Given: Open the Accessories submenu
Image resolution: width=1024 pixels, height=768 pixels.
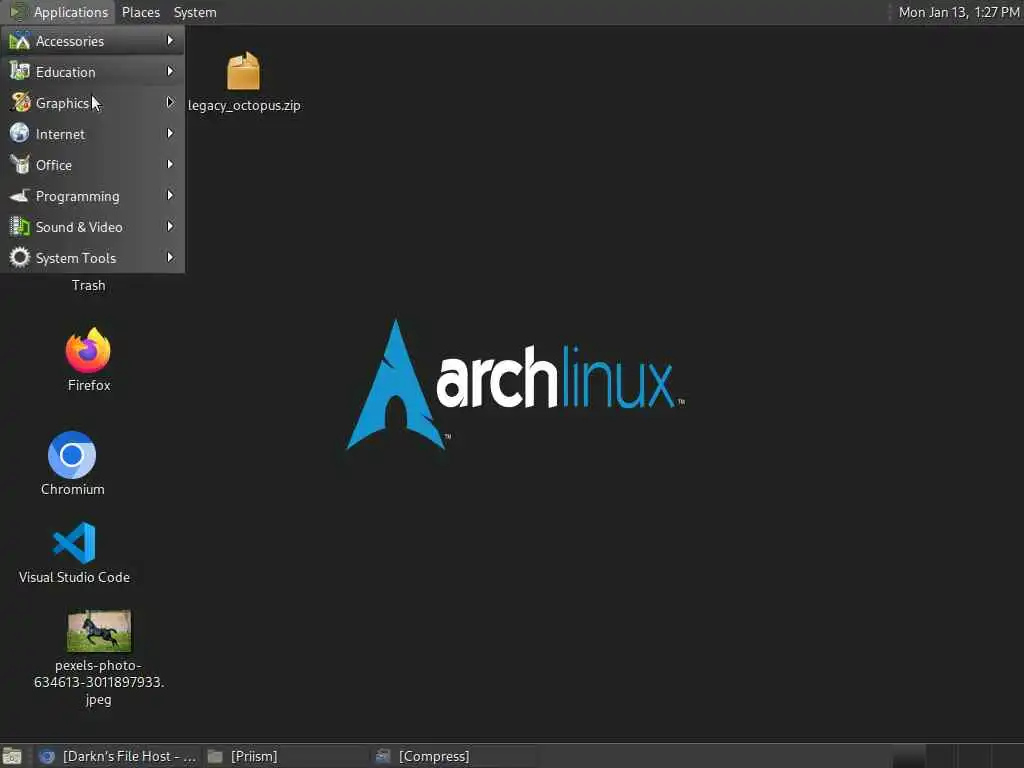Looking at the screenshot, I should click(x=92, y=41).
